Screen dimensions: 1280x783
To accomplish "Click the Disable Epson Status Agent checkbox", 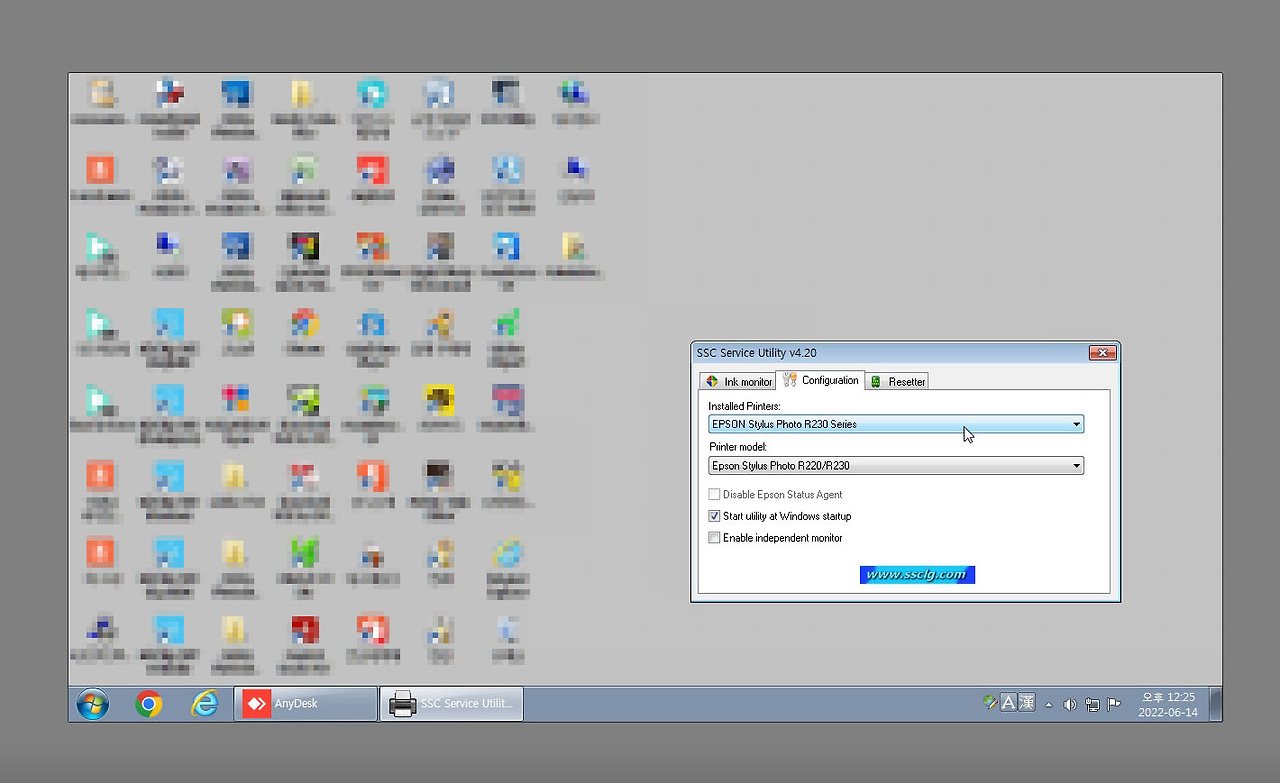I will 714,494.
